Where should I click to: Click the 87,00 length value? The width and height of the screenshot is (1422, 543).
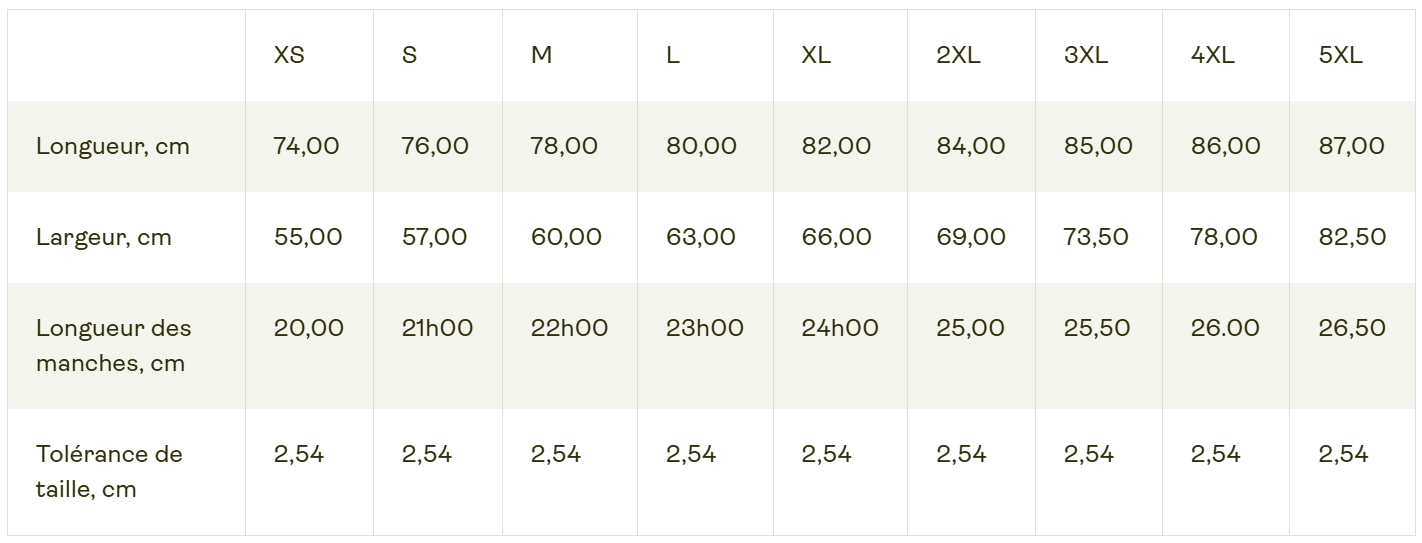coord(1351,146)
